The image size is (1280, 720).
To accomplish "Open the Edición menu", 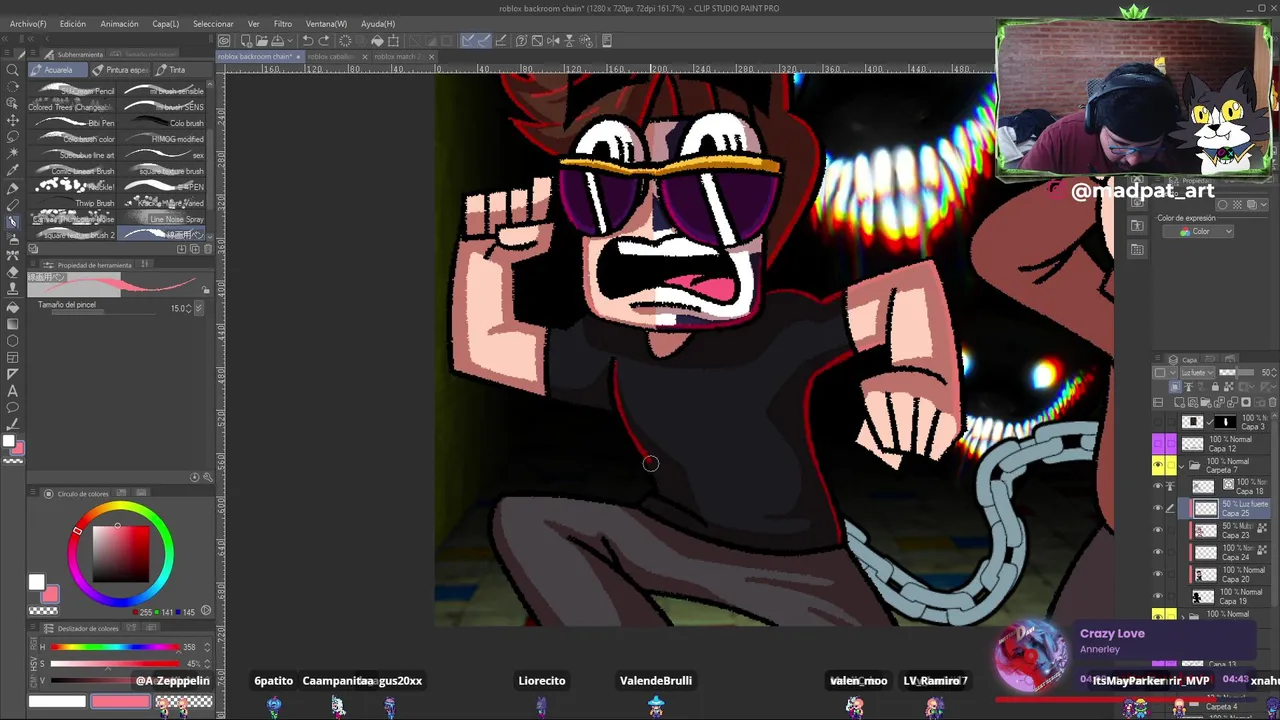I will (x=73, y=24).
